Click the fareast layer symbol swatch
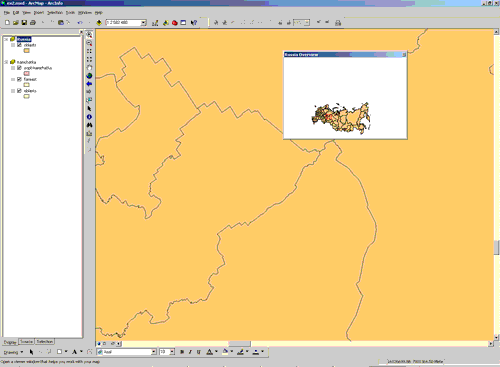 (27, 85)
